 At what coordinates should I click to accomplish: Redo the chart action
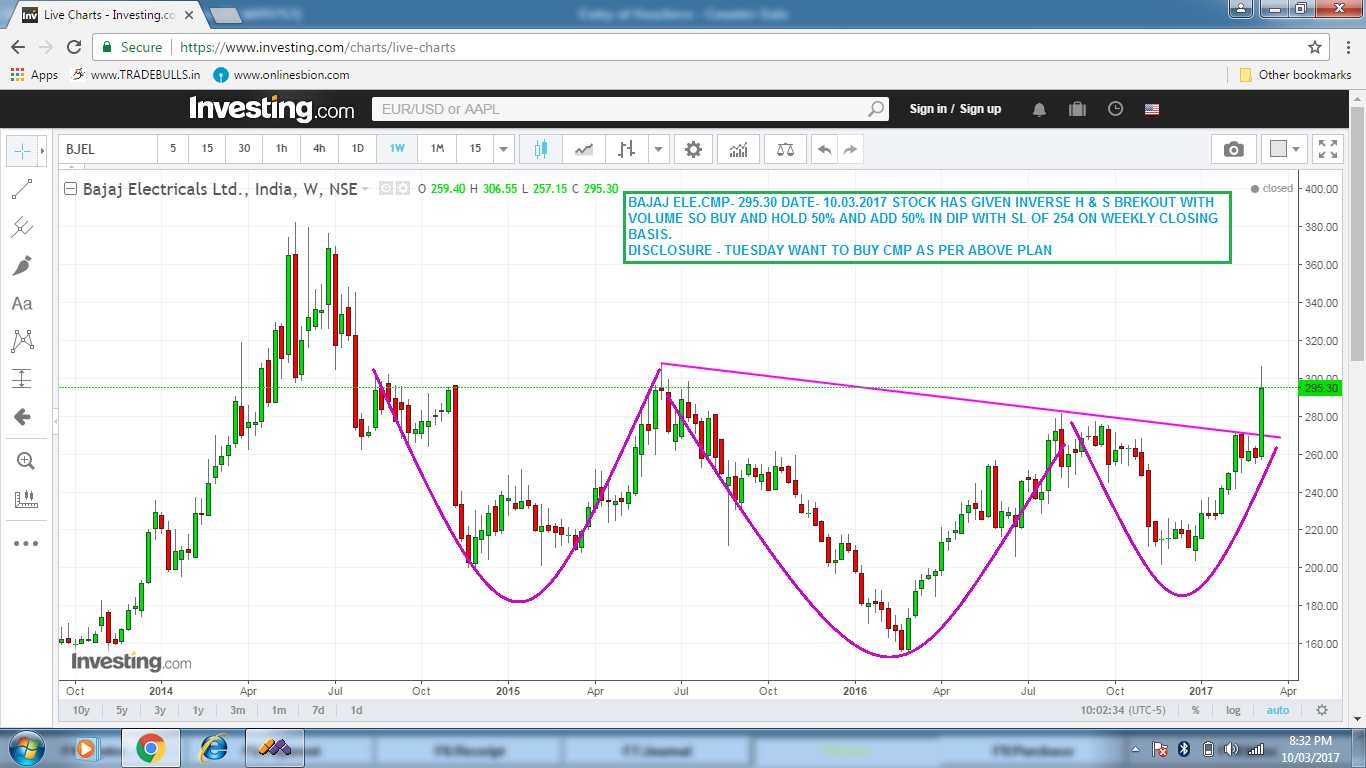click(x=850, y=149)
